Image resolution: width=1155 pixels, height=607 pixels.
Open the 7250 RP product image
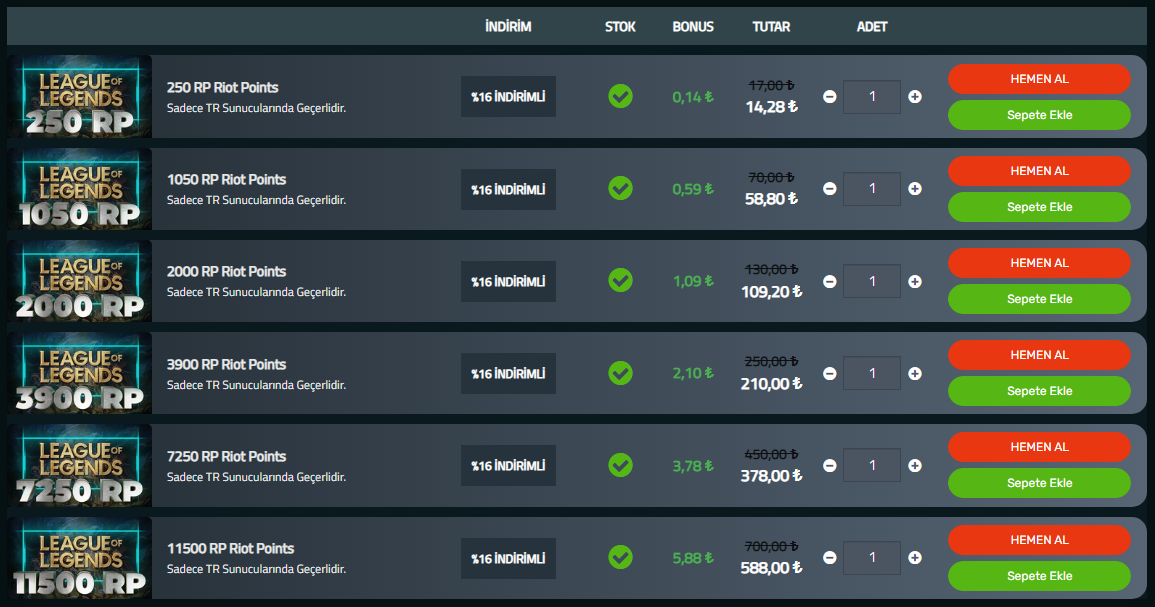click(x=80, y=465)
